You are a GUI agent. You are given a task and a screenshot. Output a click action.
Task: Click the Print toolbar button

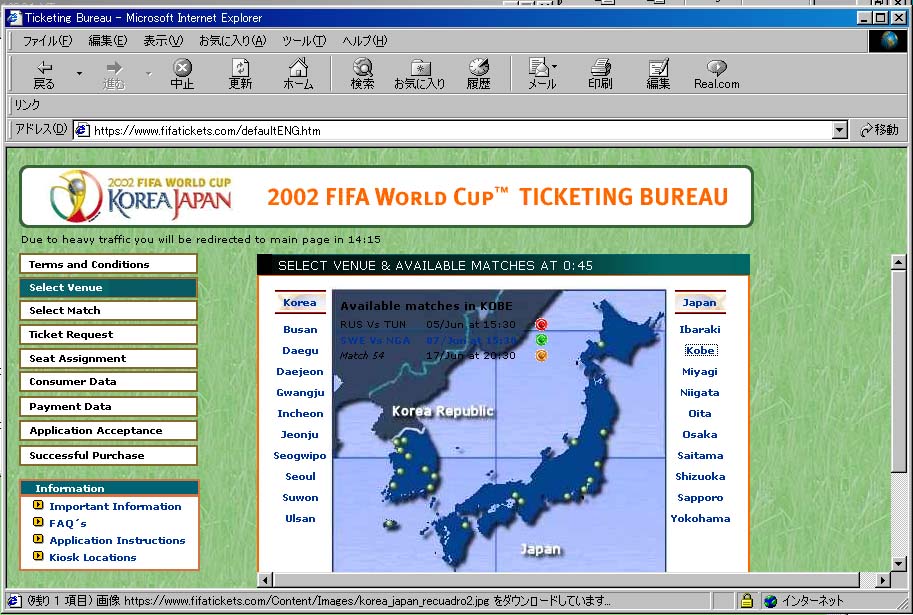click(x=600, y=74)
